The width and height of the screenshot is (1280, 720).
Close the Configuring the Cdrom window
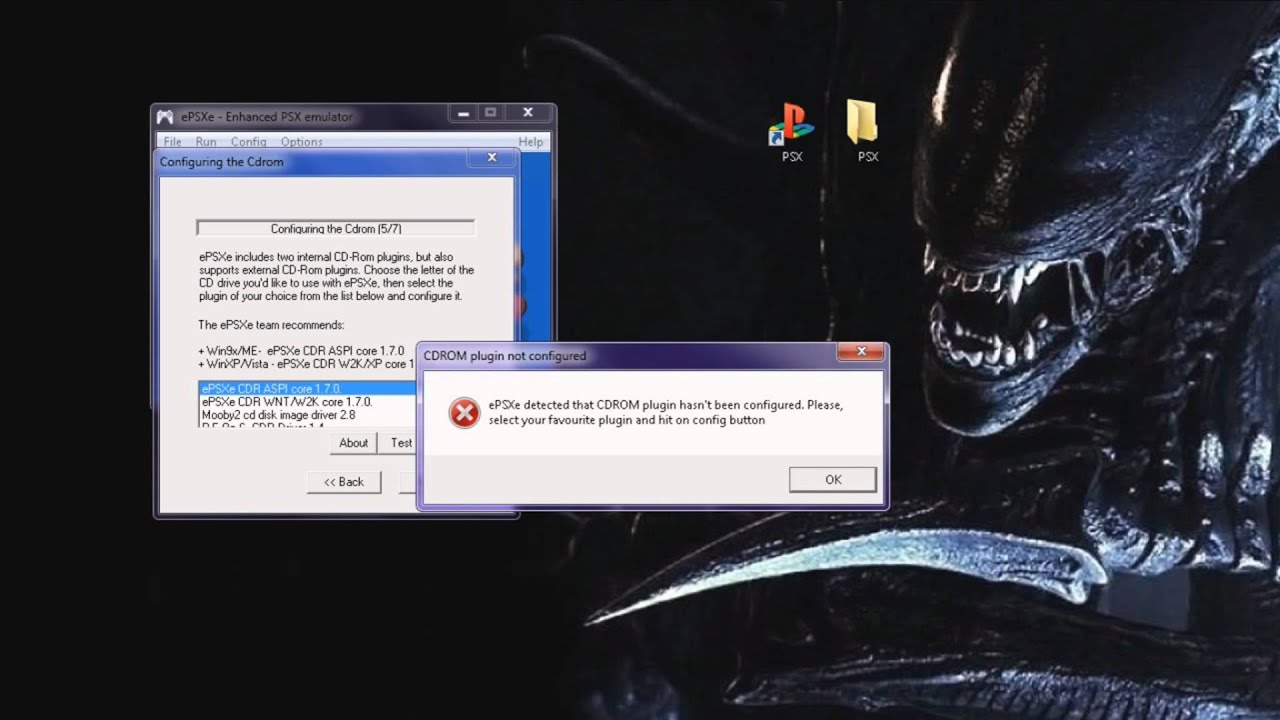pyautogui.click(x=491, y=158)
